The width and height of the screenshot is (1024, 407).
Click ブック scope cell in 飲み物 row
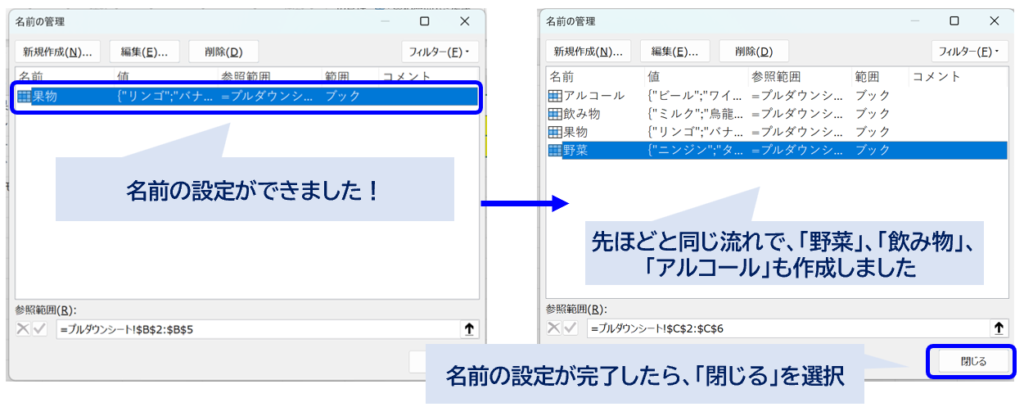point(873,114)
